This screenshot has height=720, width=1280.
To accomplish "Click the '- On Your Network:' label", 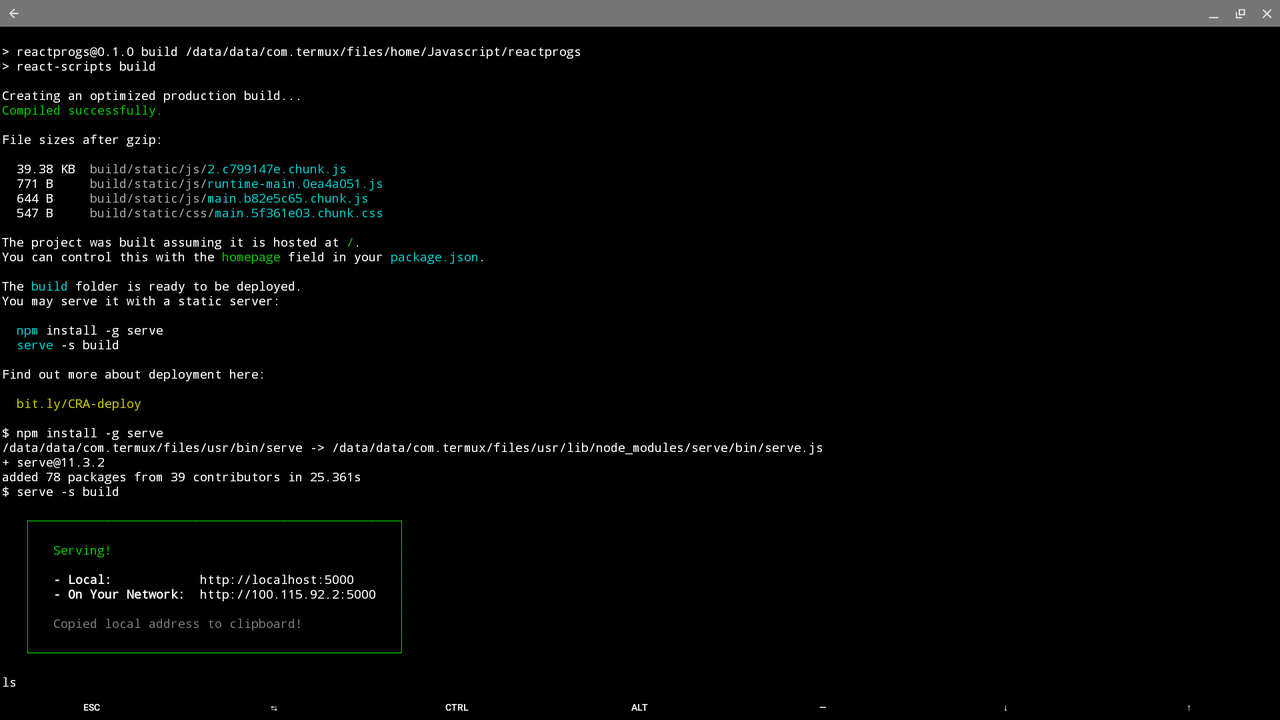I will (x=119, y=594).
